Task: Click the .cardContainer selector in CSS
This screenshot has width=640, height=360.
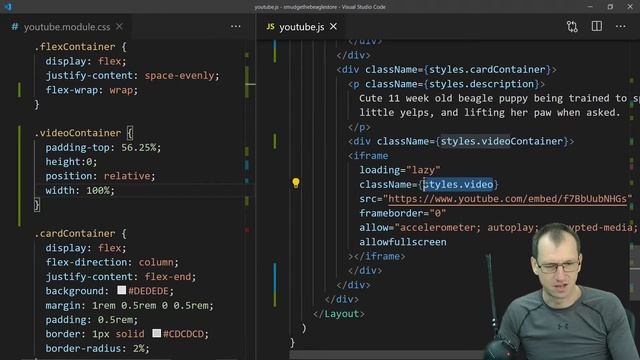Action: pyautogui.click(x=75, y=233)
